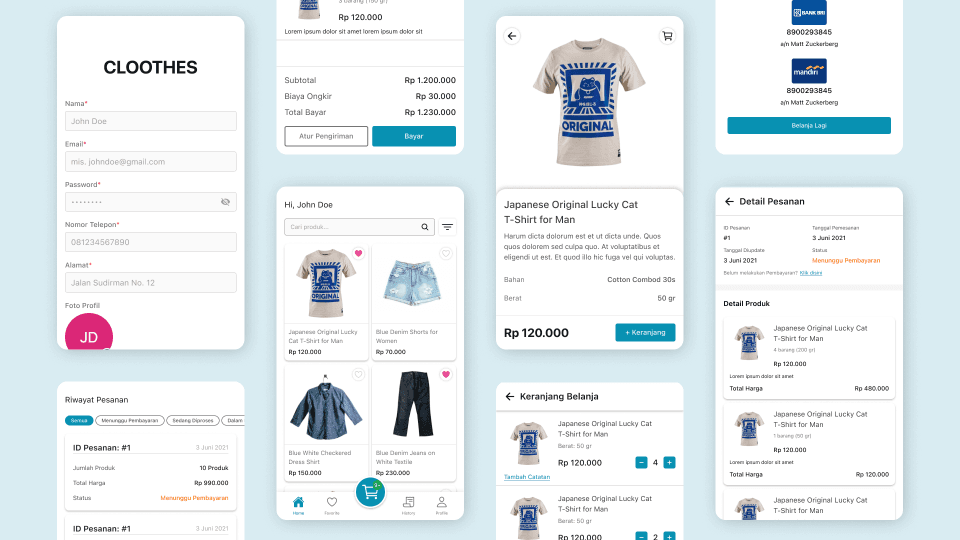
Task: Decrease quantity with minus next to 4
Action: pos(641,463)
